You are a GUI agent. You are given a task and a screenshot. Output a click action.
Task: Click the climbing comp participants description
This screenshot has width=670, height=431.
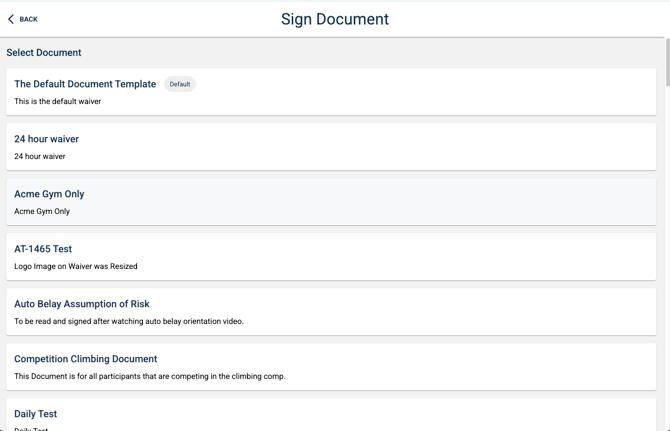(150, 376)
